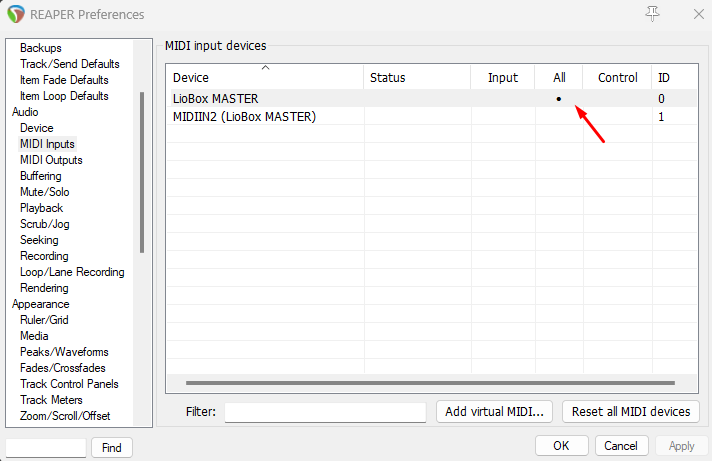Open Peaks/Waveforms settings

64,352
